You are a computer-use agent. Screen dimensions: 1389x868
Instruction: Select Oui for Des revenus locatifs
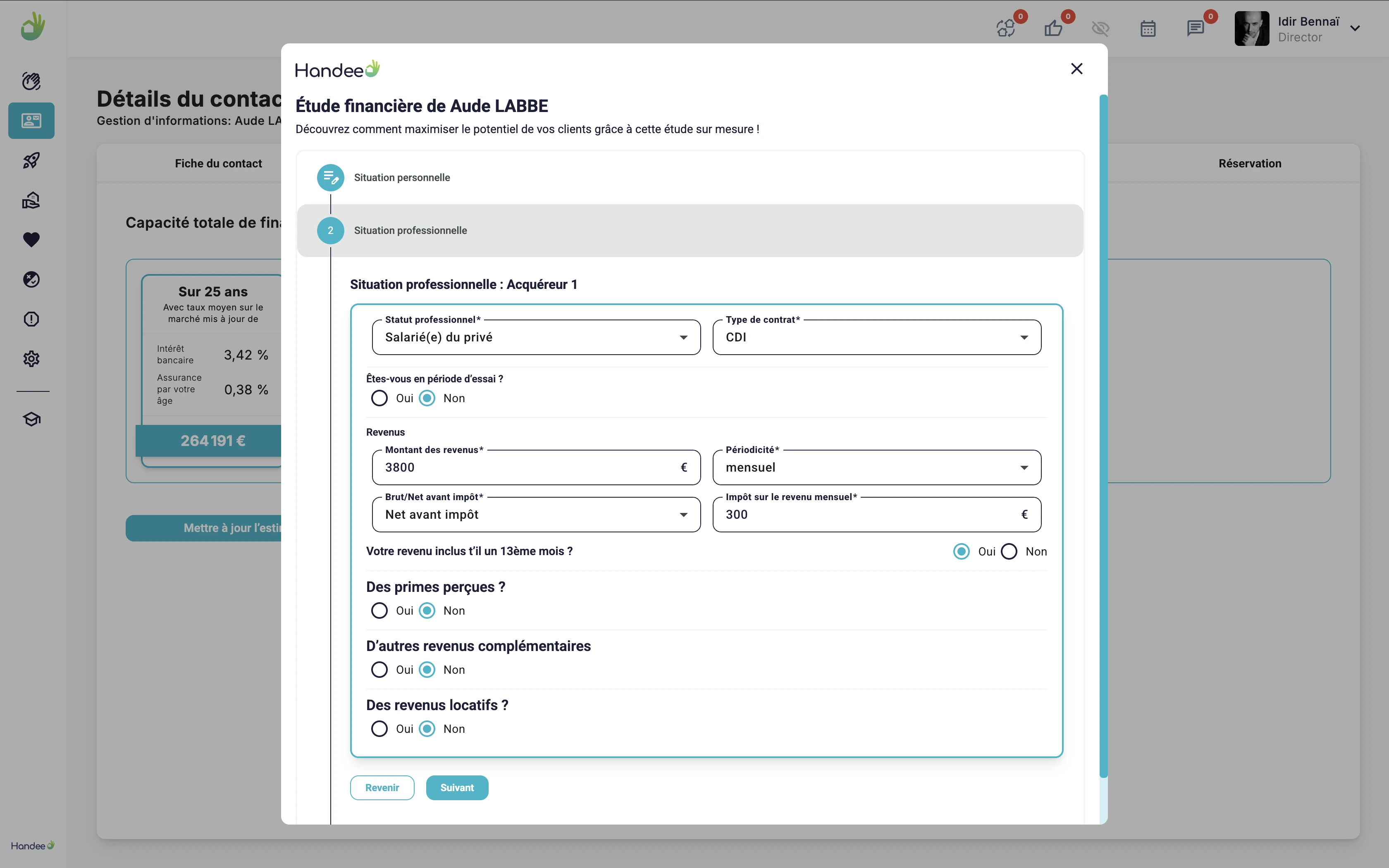tap(379, 729)
